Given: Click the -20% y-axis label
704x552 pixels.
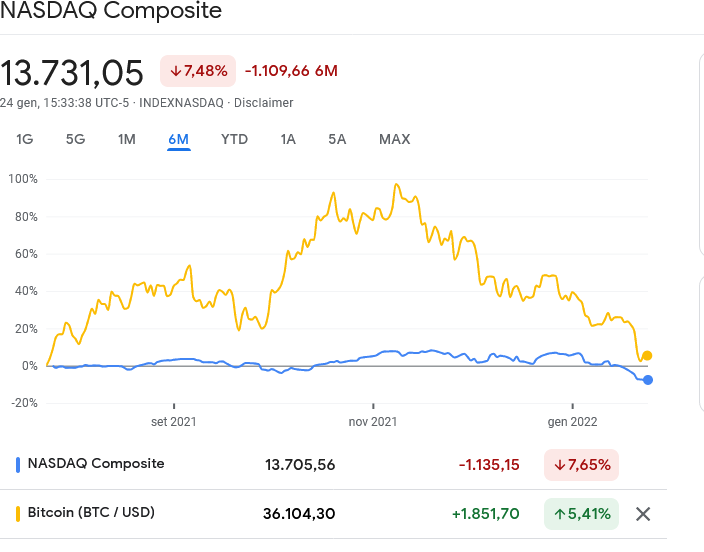Looking at the screenshot, I should point(25,403).
